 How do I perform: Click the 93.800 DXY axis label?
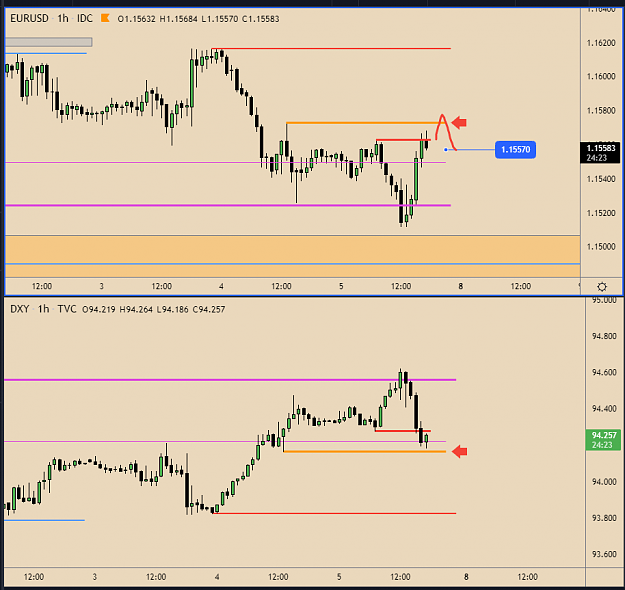(604, 518)
